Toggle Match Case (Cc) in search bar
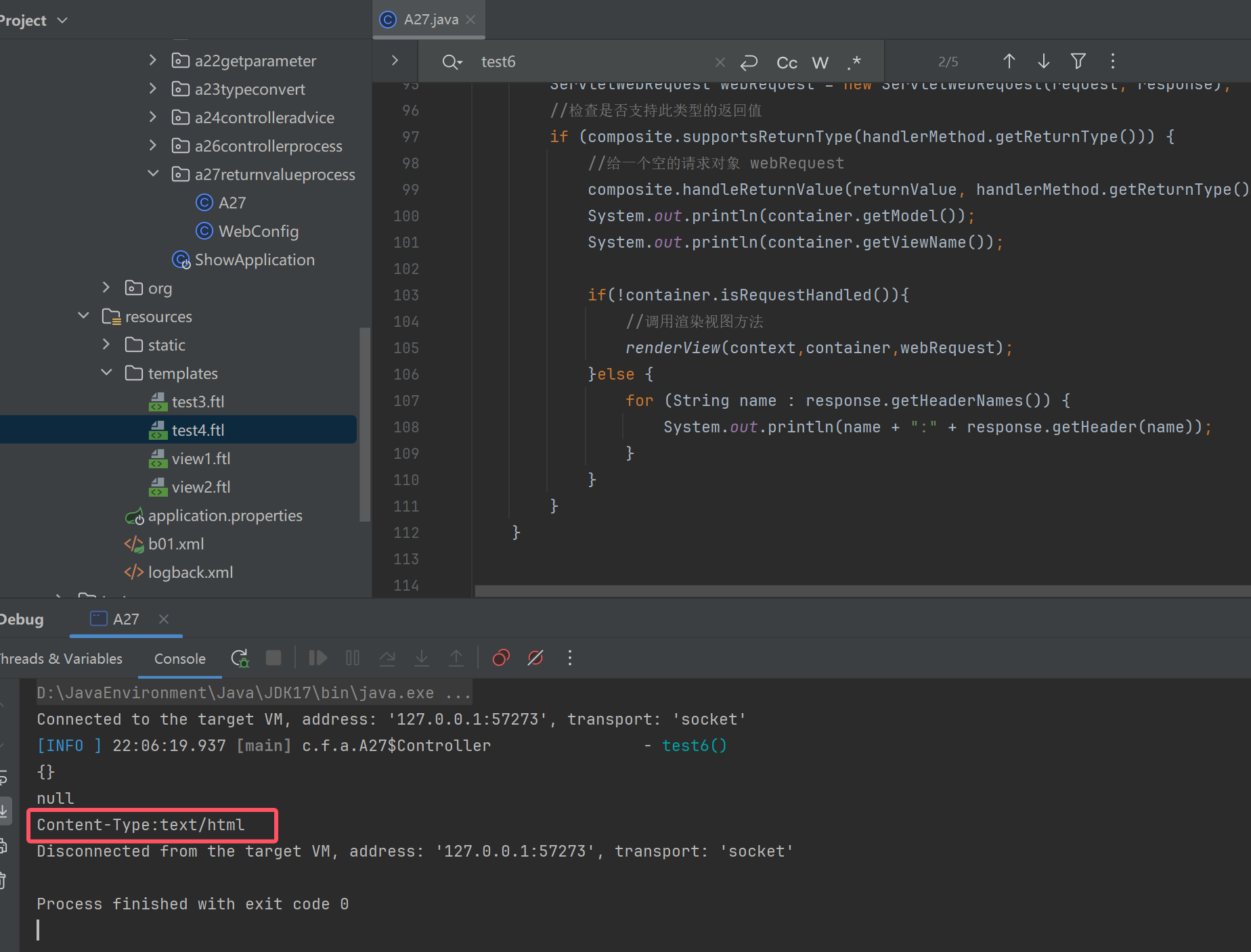Image resolution: width=1251 pixels, height=952 pixels. pyautogui.click(x=787, y=62)
